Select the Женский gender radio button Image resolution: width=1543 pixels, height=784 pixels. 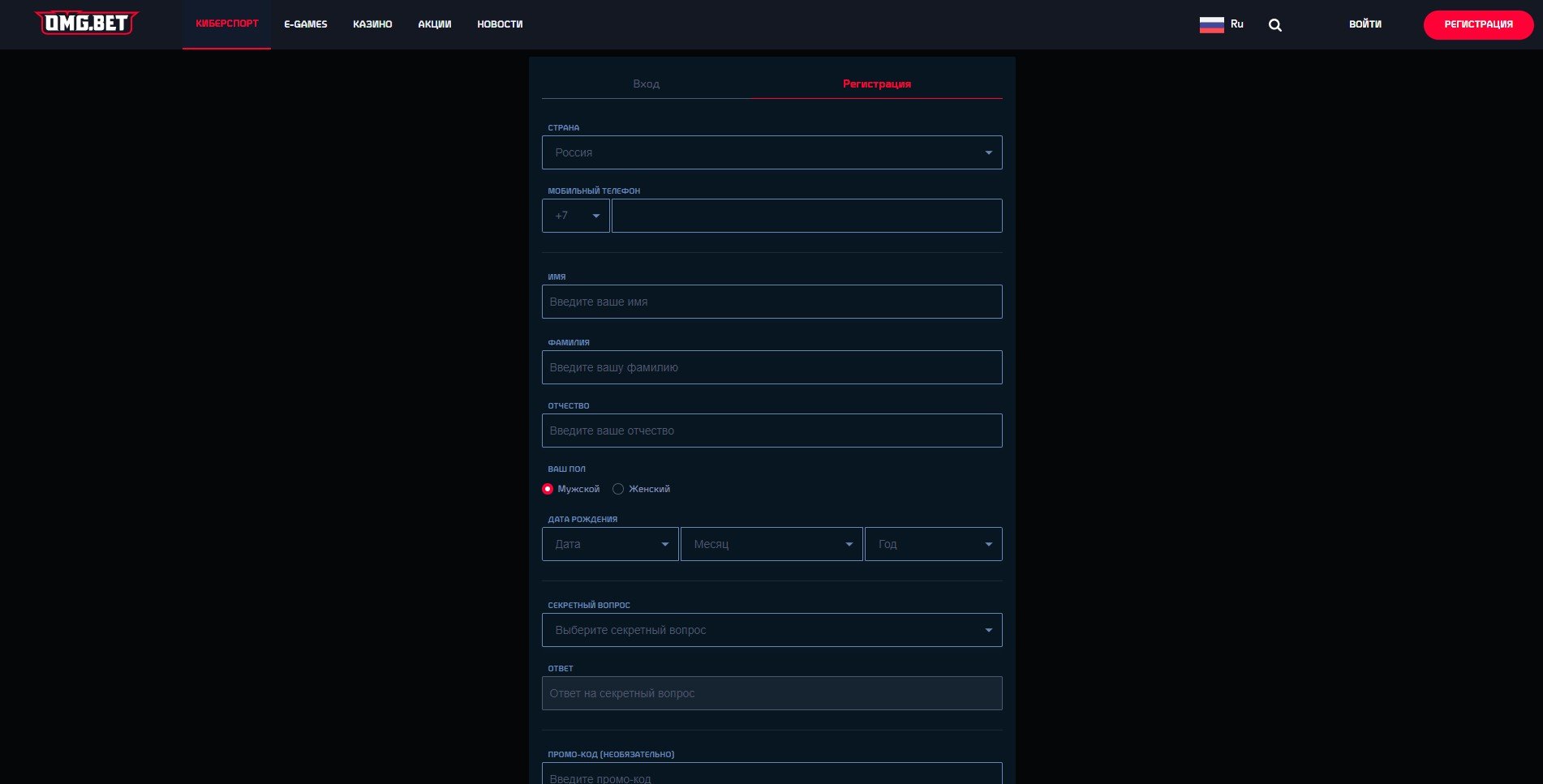point(618,489)
